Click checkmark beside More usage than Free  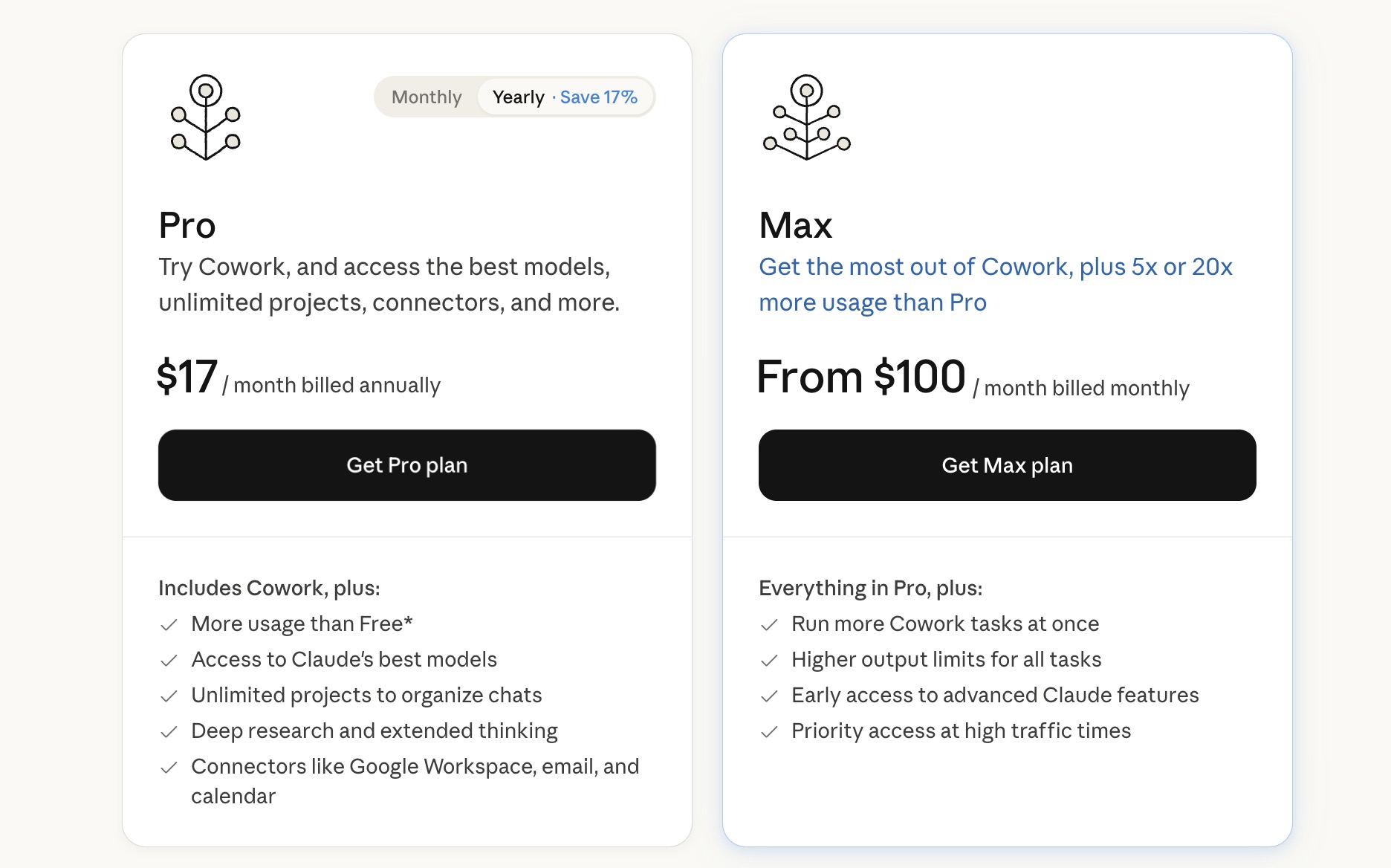point(169,625)
